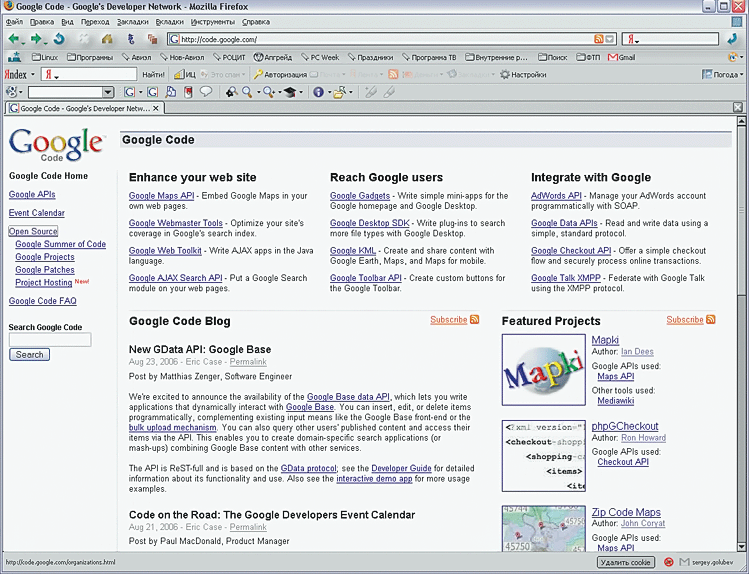Screen dimensions: 749x574
Task: Click the blue info icon on Google toolbar
Action: click(318, 92)
